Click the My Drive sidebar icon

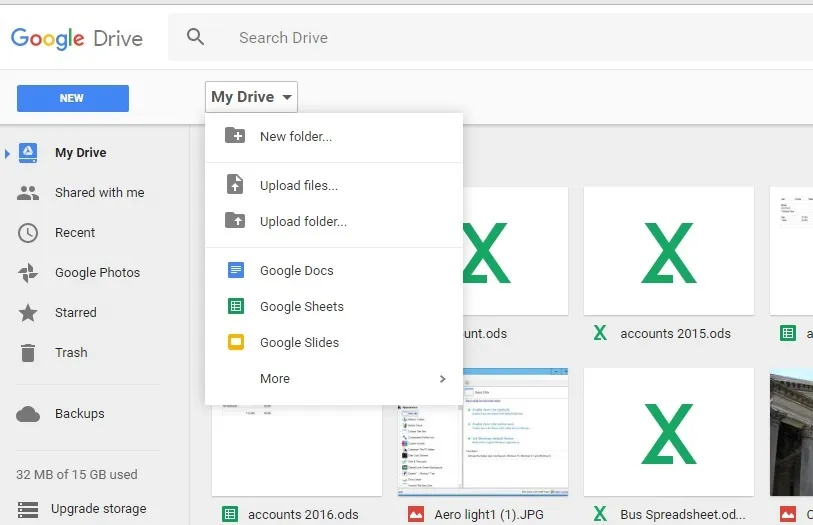pyautogui.click(x=28, y=153)
